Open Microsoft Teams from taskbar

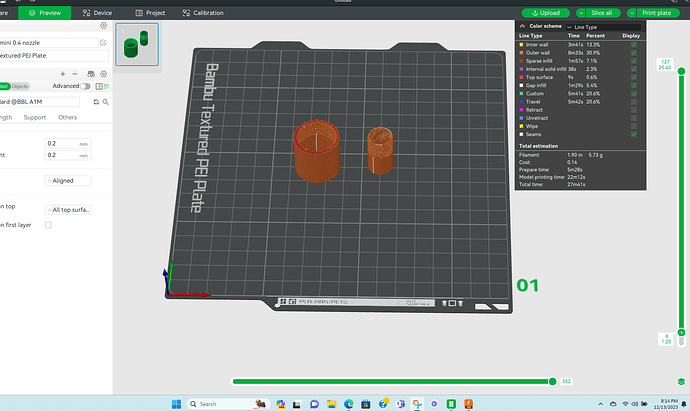click(x=400, y=404)
